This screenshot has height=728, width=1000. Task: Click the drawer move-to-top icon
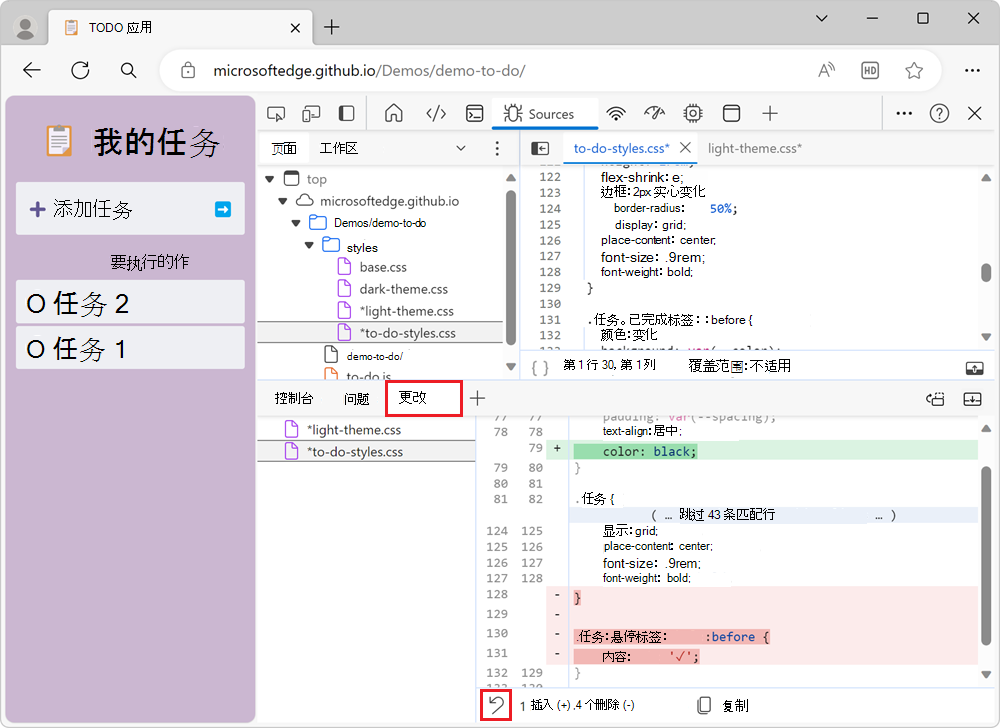[936, 399]
